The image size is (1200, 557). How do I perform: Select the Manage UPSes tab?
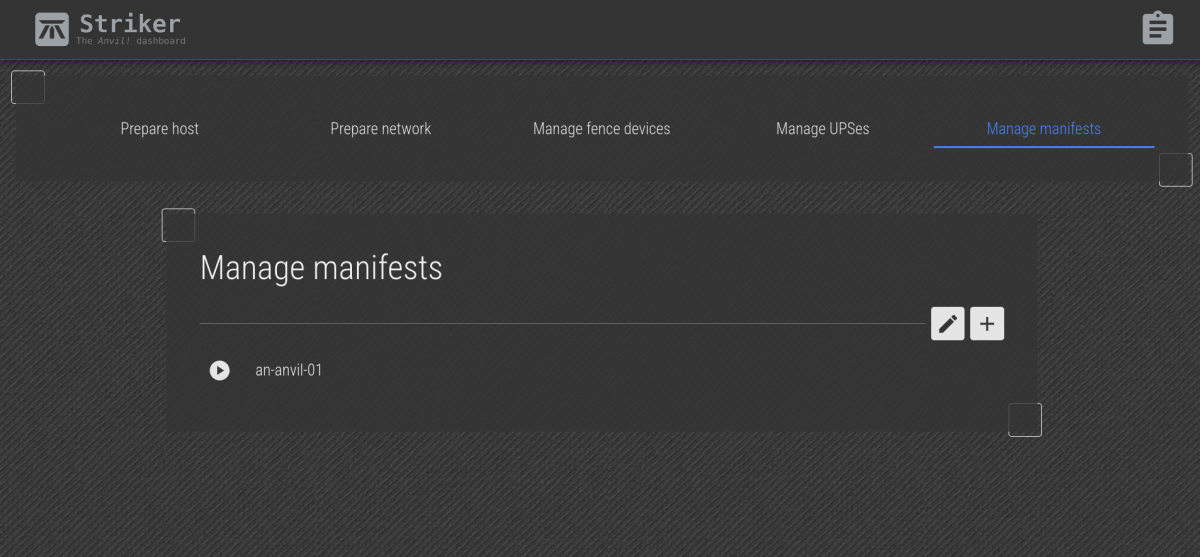click(823, 129)
